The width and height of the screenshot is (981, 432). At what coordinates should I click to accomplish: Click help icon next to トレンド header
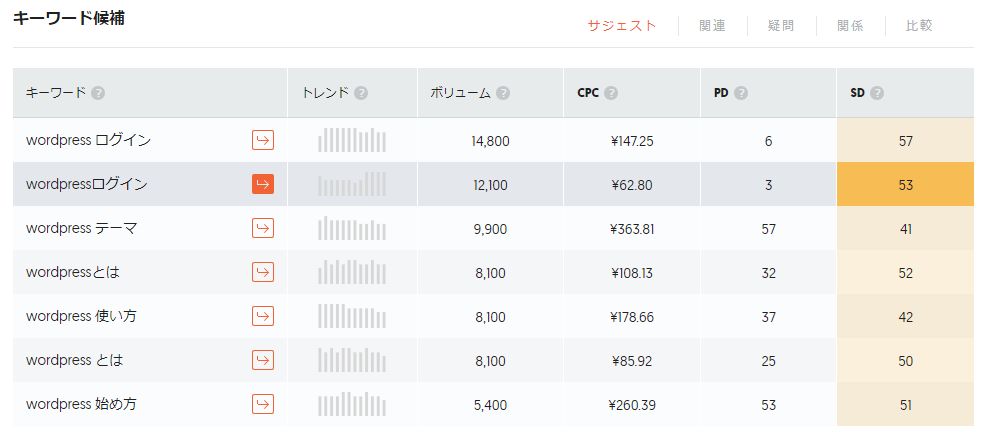point(361,93)
